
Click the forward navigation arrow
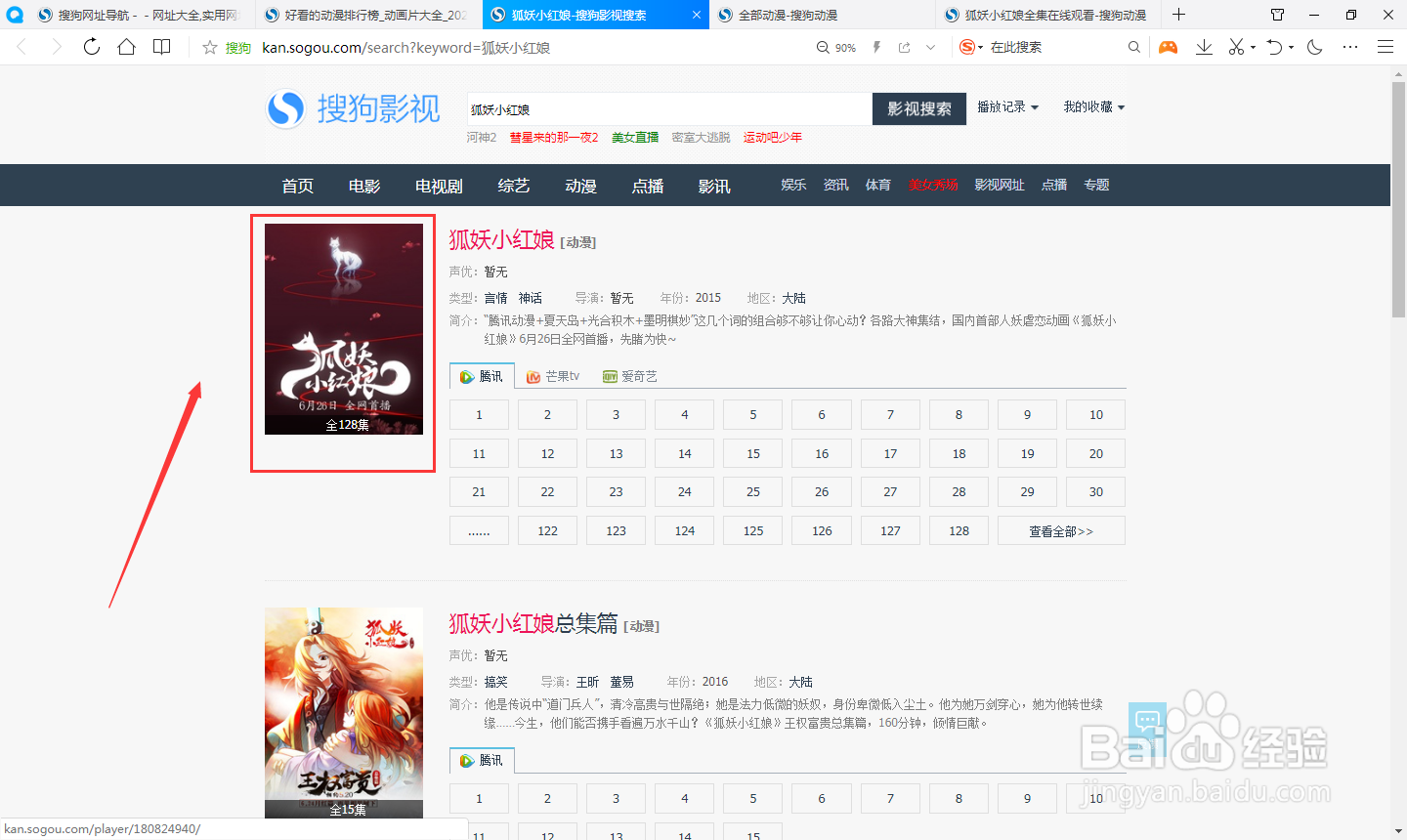coord(57,47)
